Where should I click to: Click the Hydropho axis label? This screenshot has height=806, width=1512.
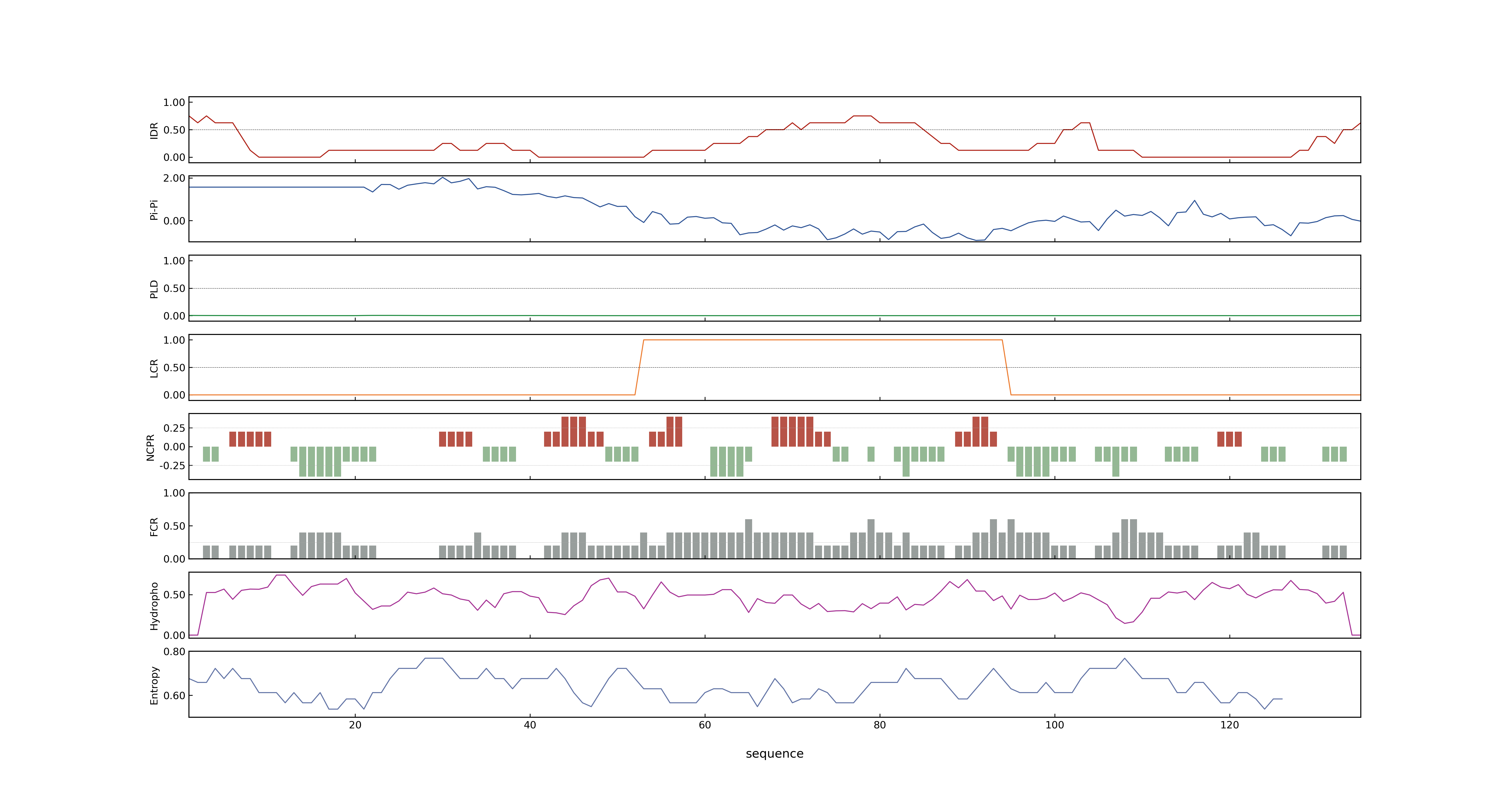tap(154, 606)
